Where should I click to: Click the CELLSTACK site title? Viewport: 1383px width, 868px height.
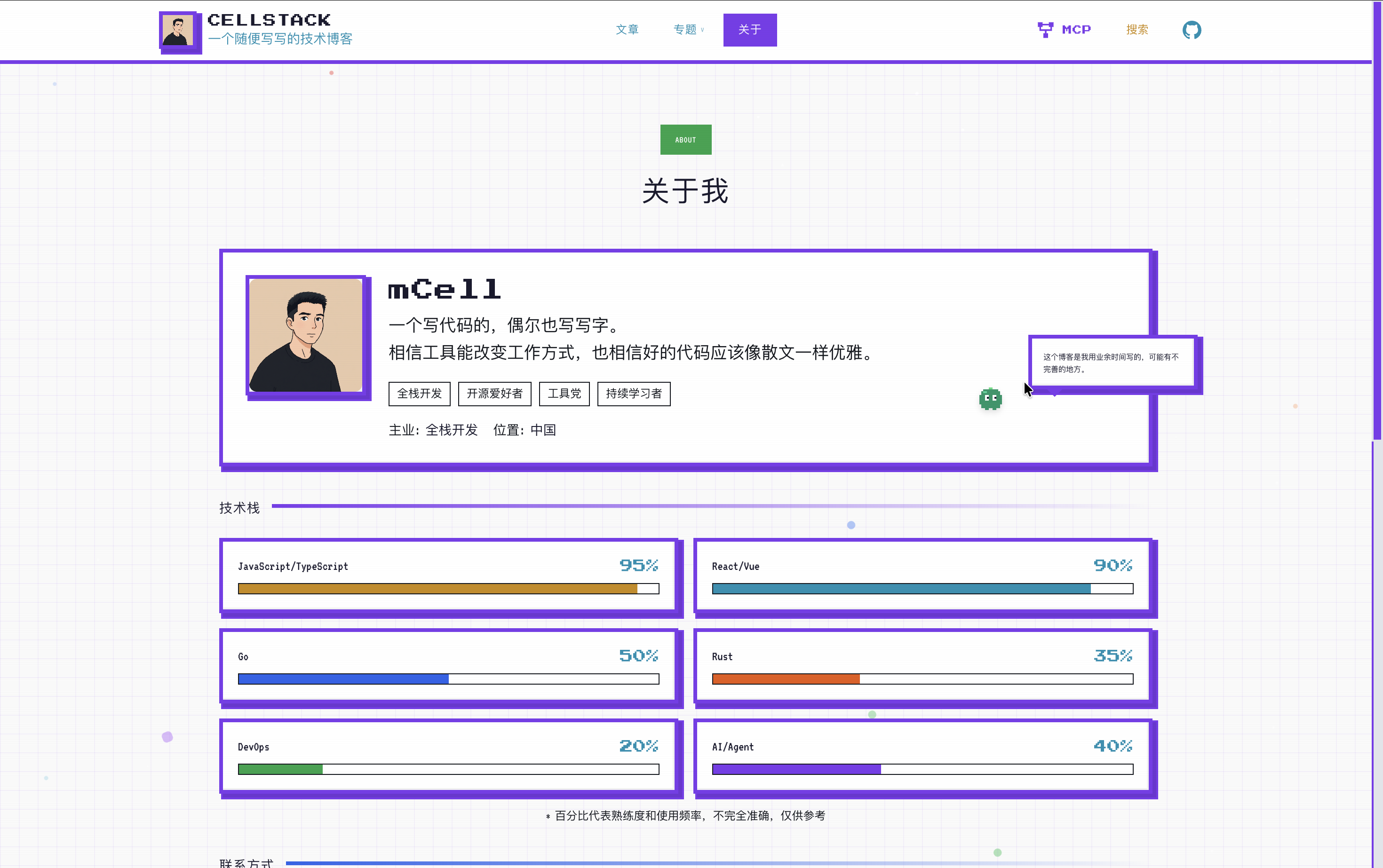click(269, 20)
